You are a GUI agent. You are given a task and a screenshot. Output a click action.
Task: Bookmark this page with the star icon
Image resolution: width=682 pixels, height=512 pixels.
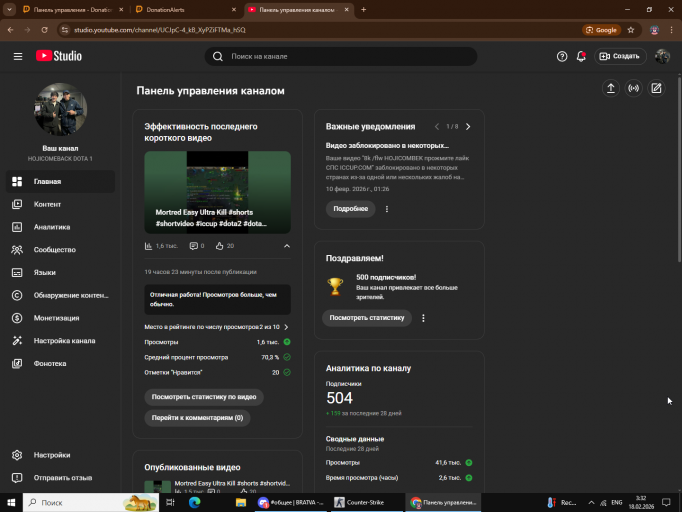[631, 30]
